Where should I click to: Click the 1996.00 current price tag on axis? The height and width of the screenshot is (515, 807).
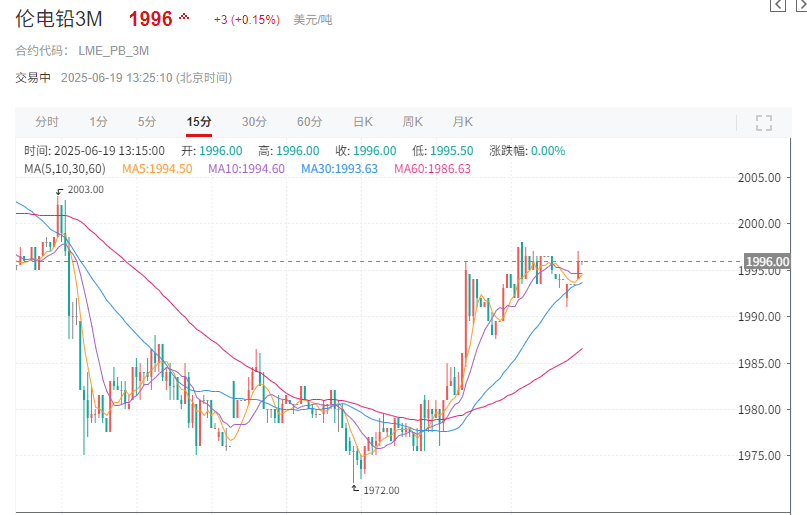(767, 262)
